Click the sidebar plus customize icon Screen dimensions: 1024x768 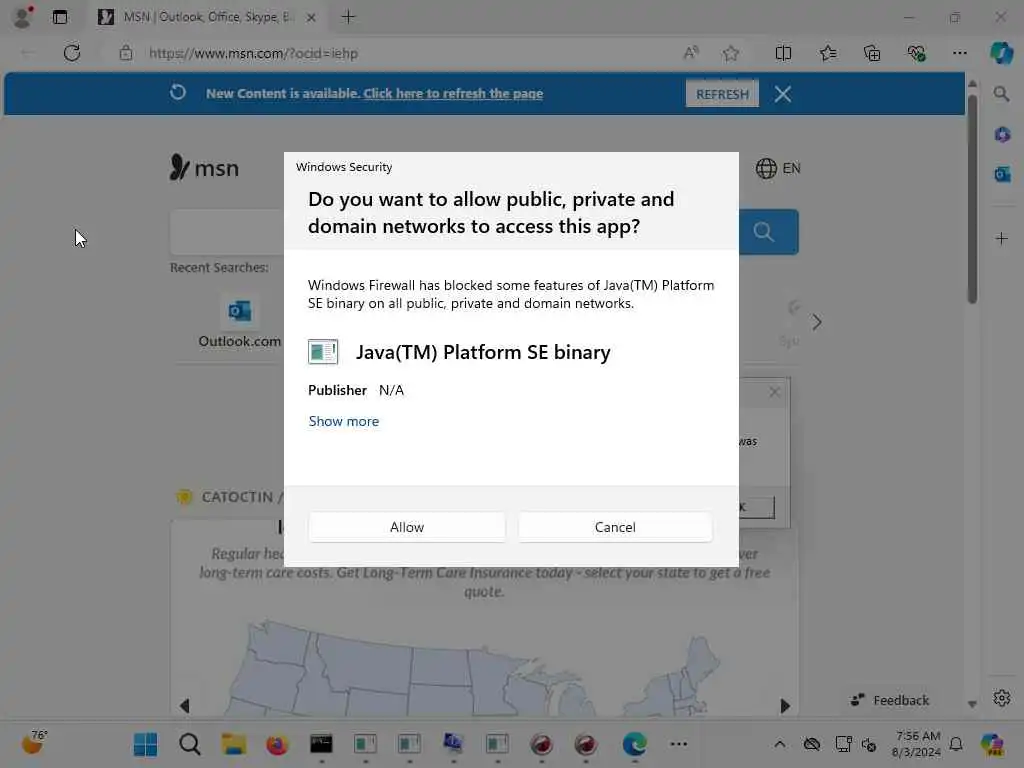click(x=1002, y=238)
